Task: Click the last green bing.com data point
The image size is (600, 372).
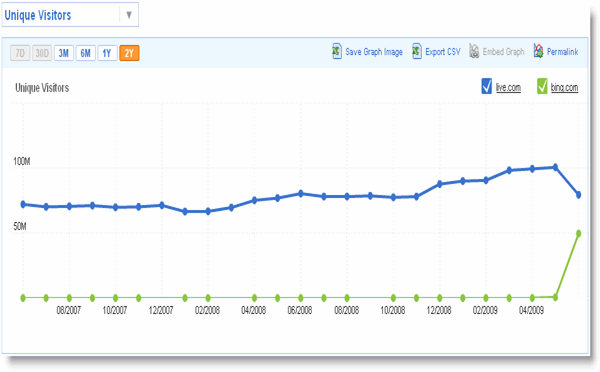Action: 579,233
